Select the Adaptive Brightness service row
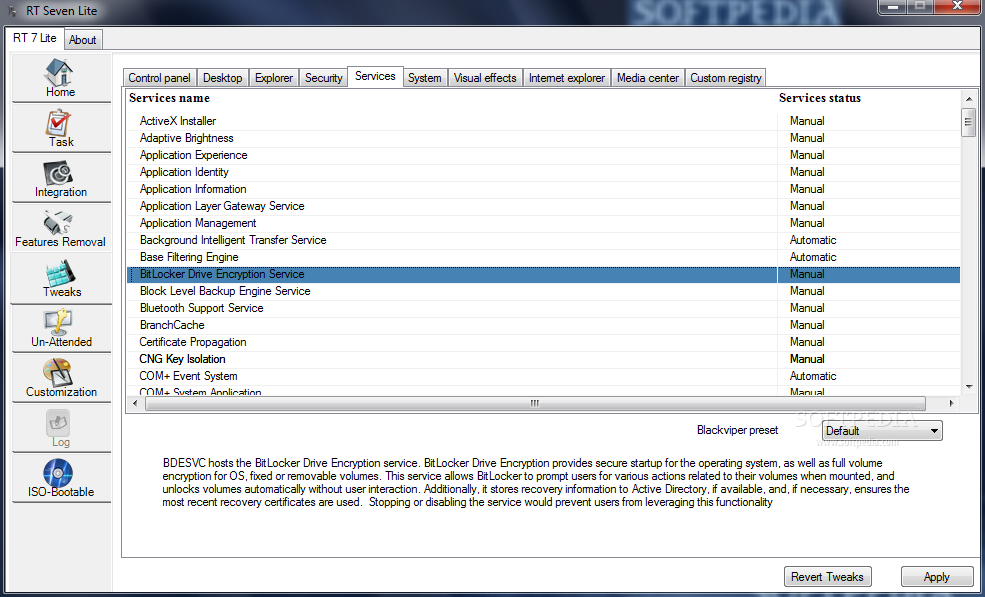The height and width of the screenshot is (597, 985). click(x=543, y=138)
